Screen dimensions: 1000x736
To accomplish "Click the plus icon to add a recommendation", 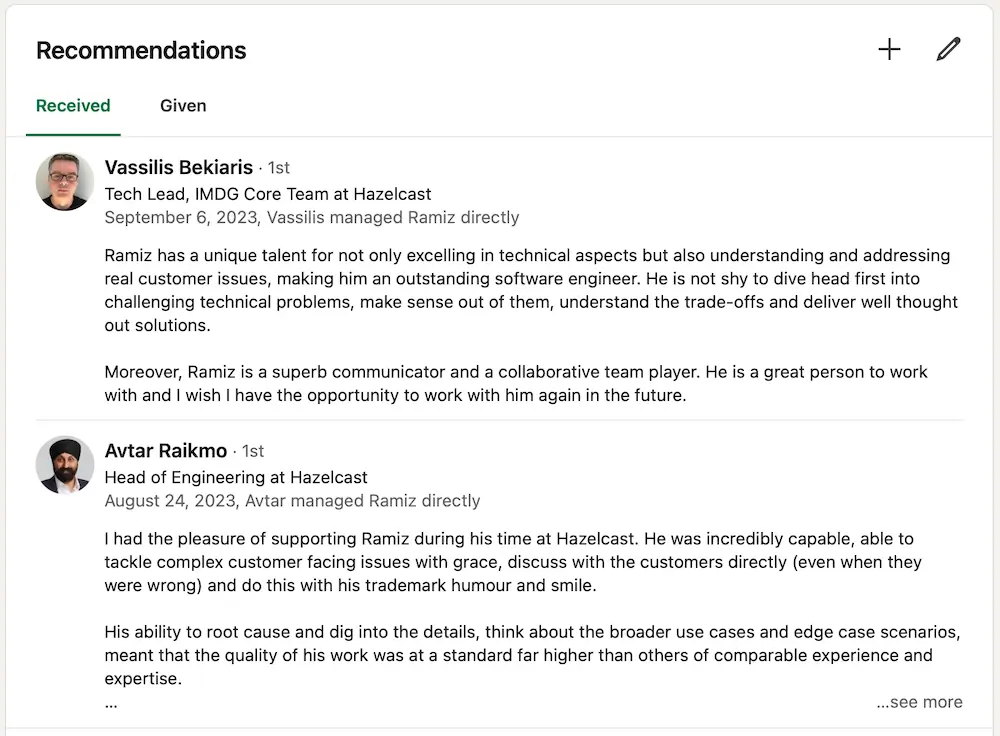I will point(889,48).
